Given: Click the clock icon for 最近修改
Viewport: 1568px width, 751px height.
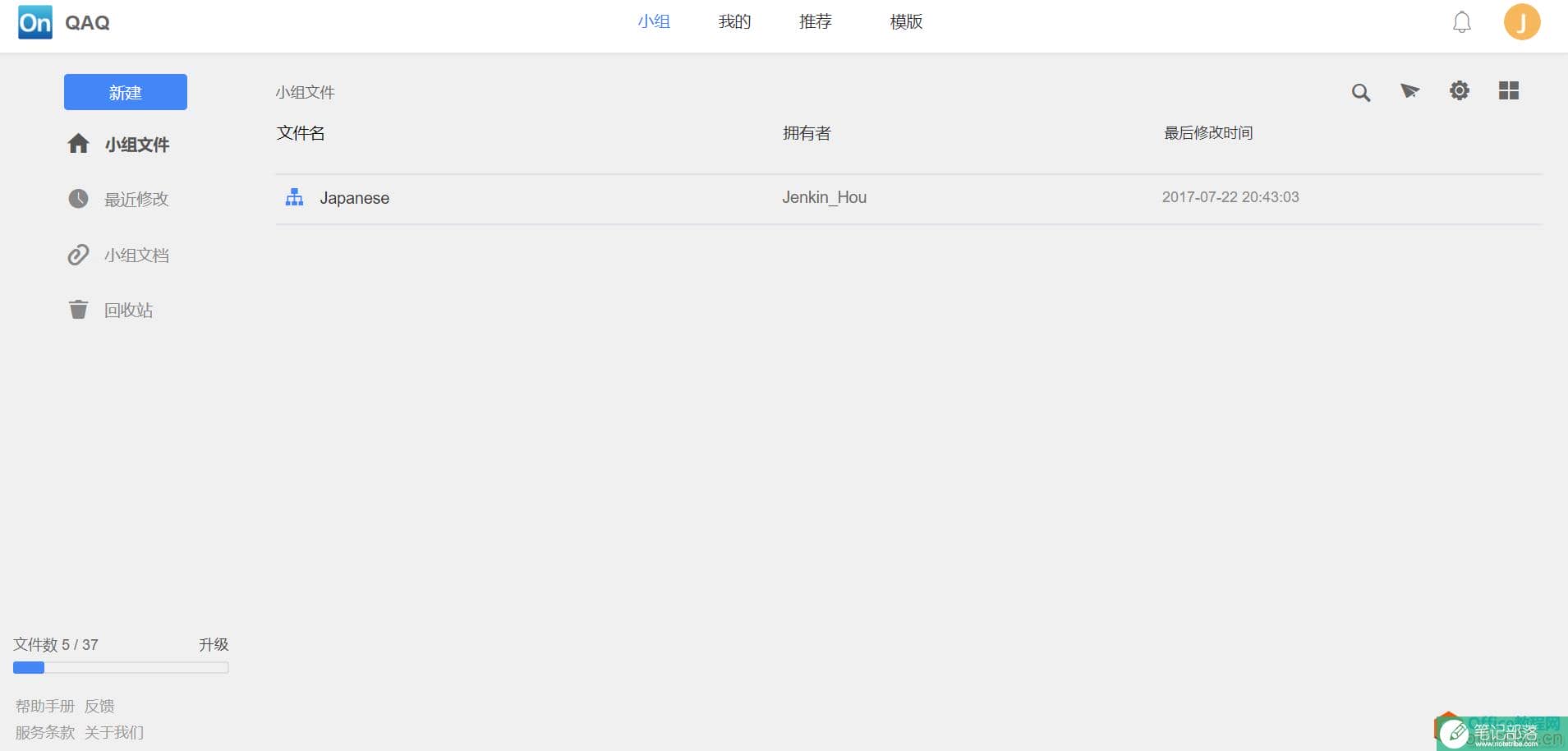Looking at the screenshot, I should pyautogui.click(x=78, y=199).
